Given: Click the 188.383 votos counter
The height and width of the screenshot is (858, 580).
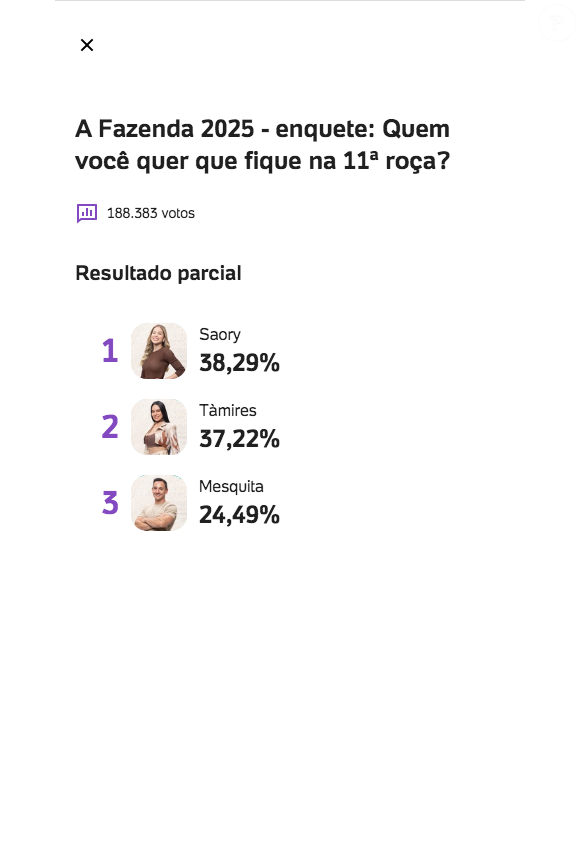Looking at the screenshot, I should (150, 213).
